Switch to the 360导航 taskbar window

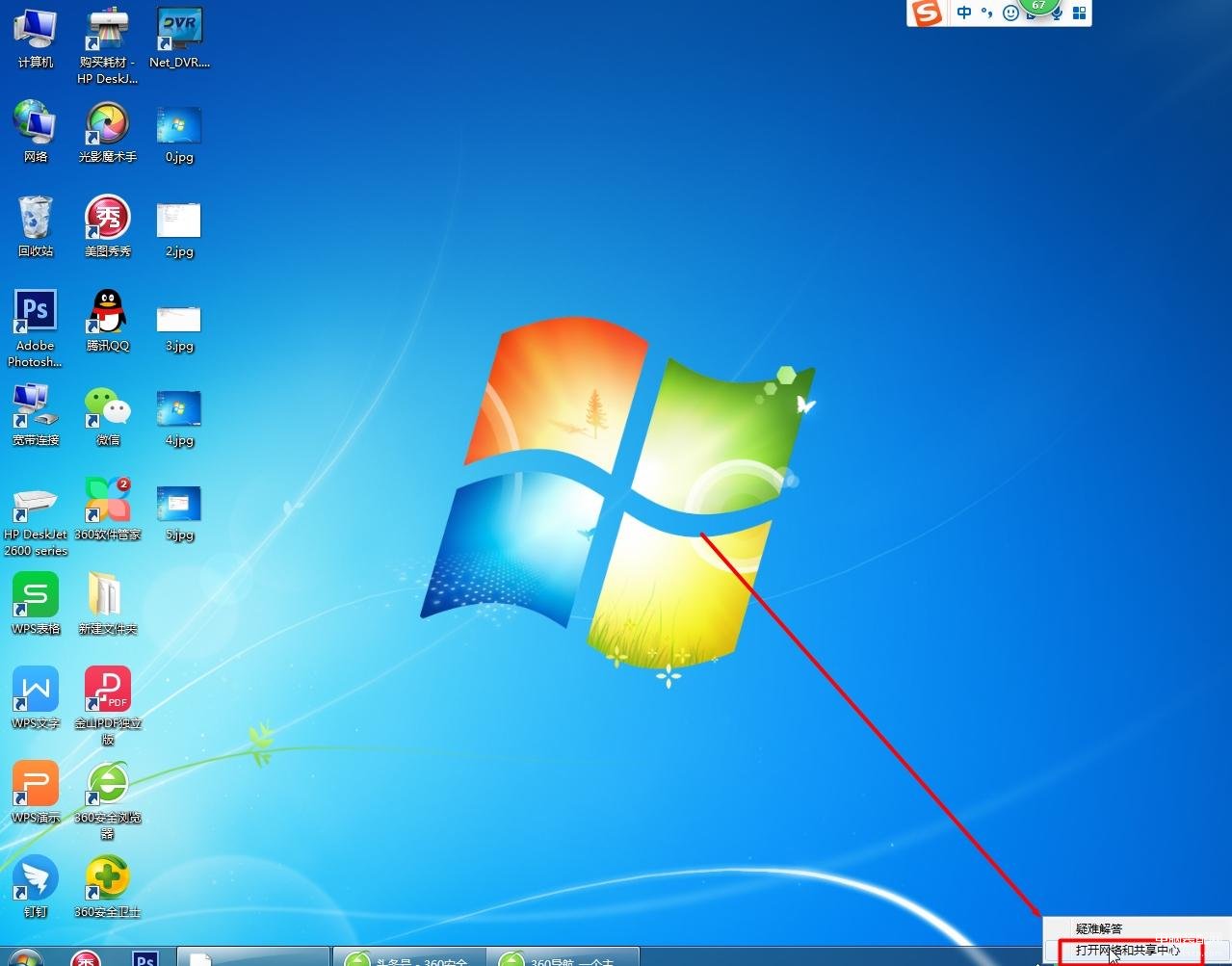[563, 956]
